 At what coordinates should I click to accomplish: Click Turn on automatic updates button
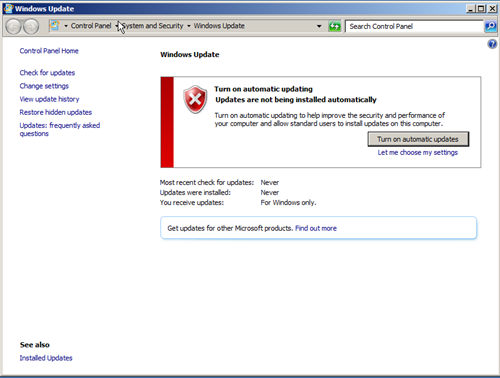418,139
